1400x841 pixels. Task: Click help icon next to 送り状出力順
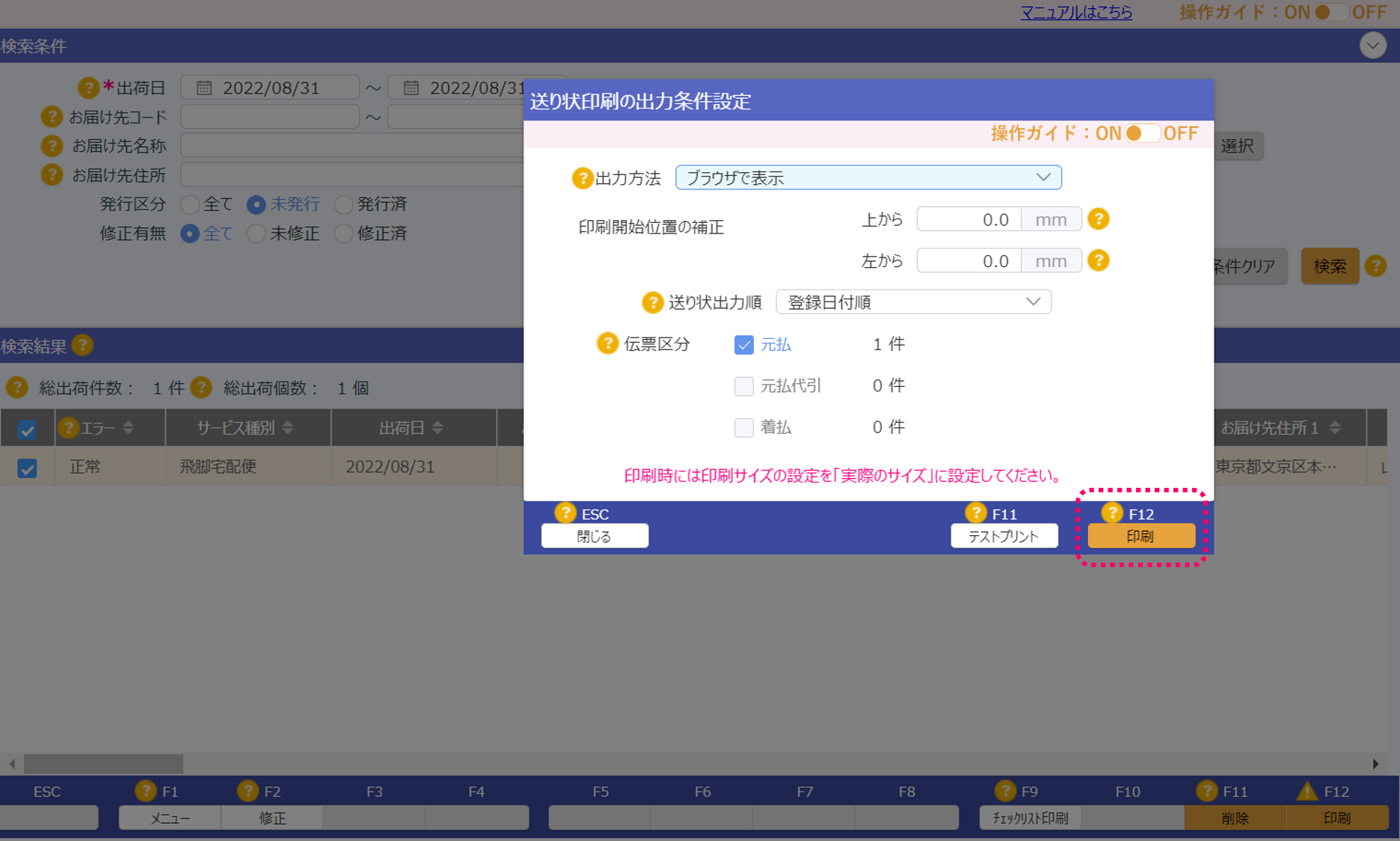tap(652, 302)
